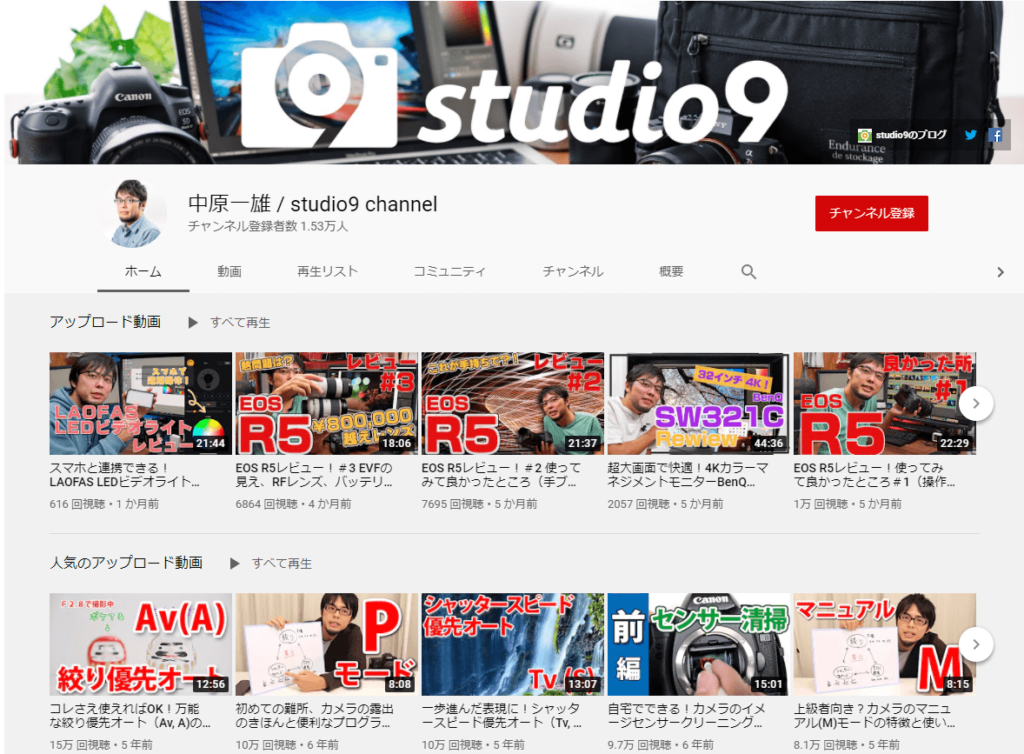Click the 21:44 duration badge on the LAOFAS thumbnail
Viewport: 1024px width, 754px height.
tap(210, 443)
